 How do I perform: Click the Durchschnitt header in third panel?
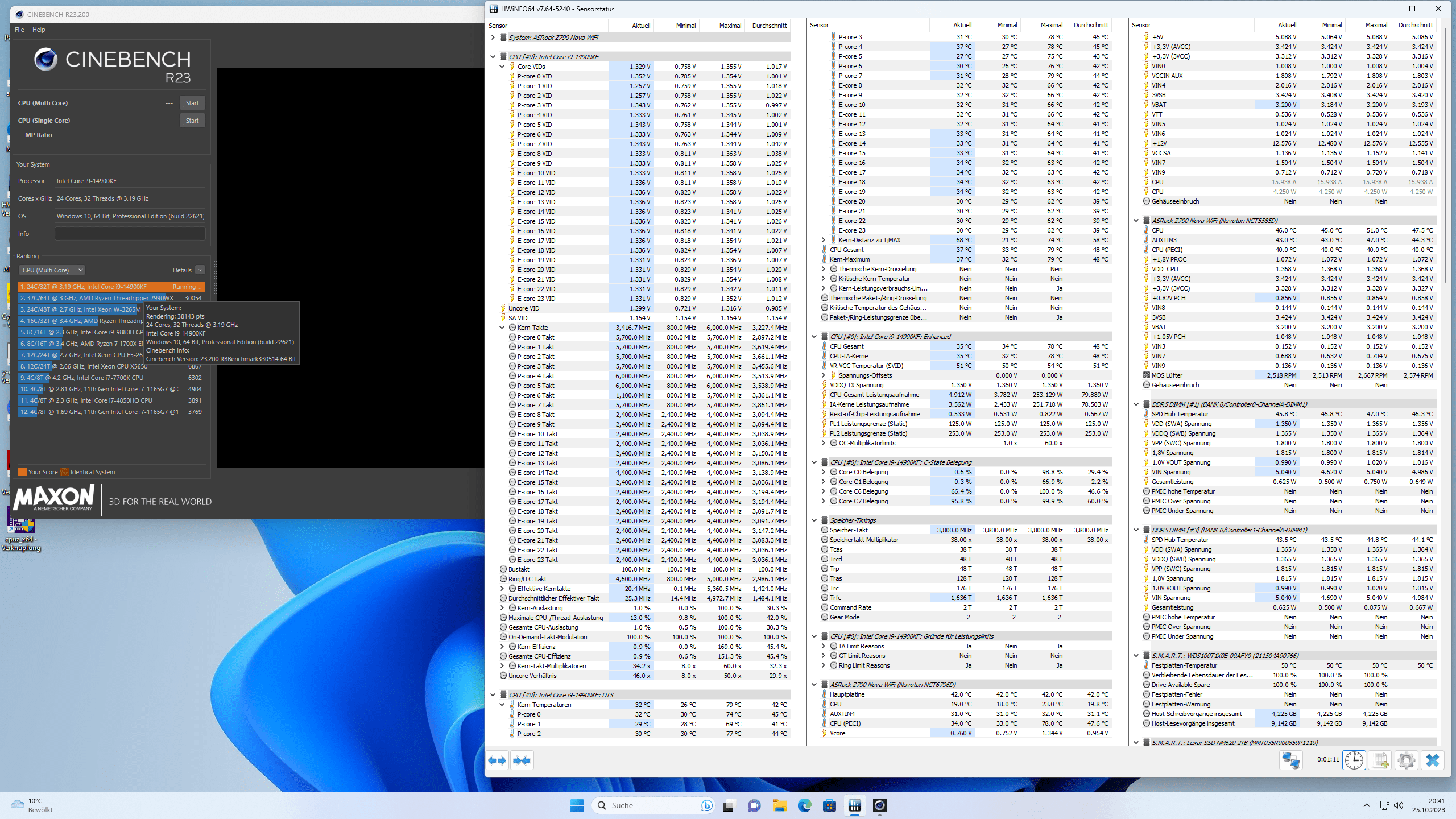[1414, 25]
